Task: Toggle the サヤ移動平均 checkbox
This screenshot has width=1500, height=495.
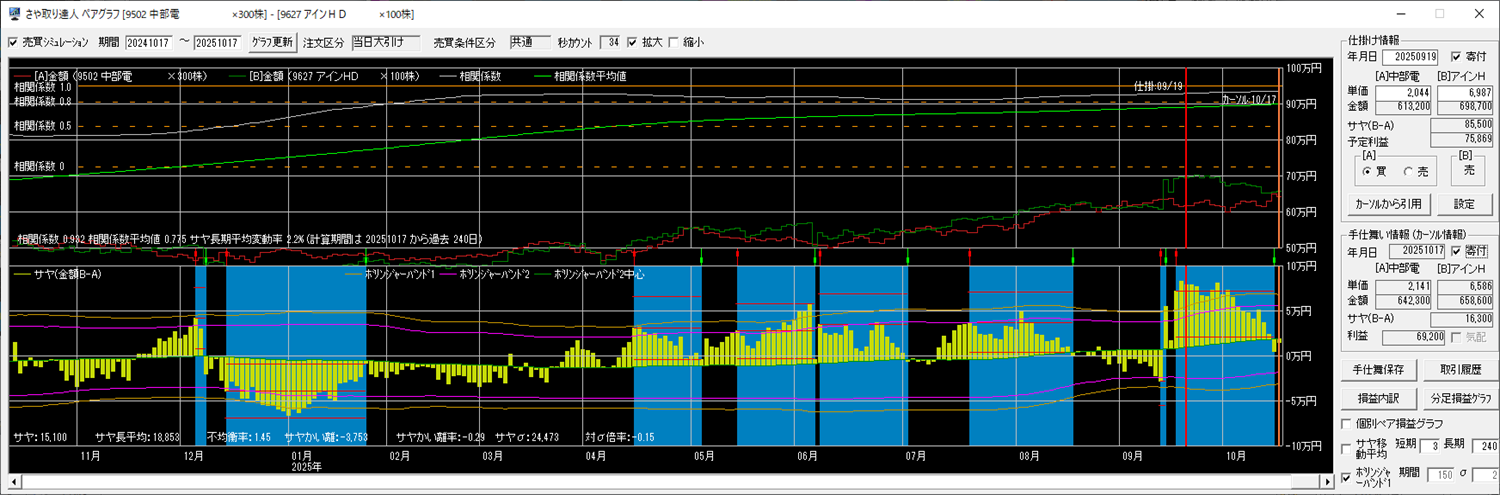Action: (x=1347, y=449)
